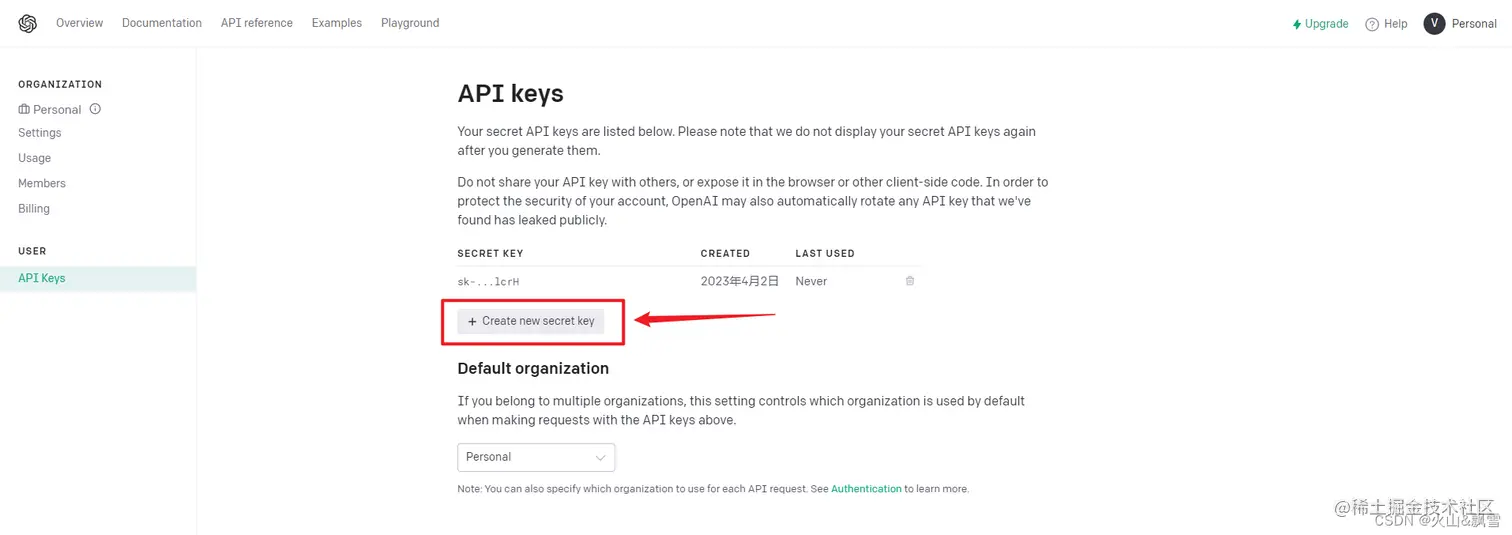The height and width of the screenshot is (535, 1512).
Task: Open the Billing sidebar item
Action: pyautogui.click(x=34, y=209)
